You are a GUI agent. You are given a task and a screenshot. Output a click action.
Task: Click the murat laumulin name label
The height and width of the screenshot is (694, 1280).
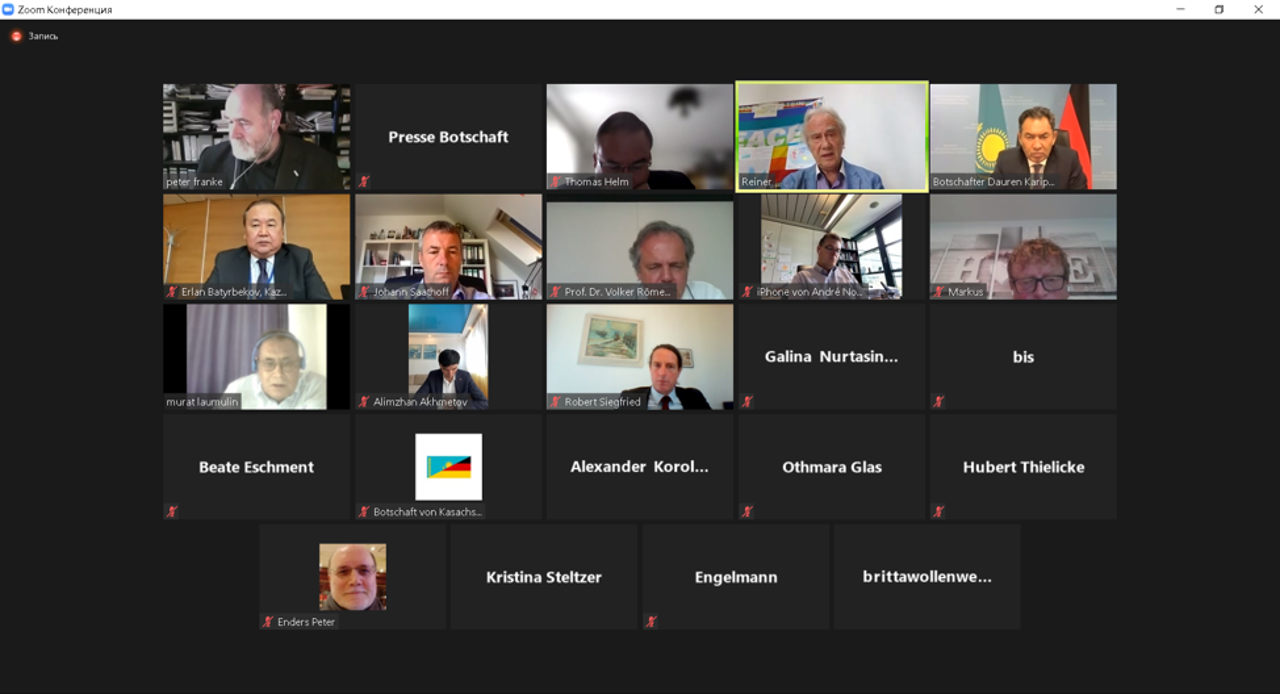(202, 402)
